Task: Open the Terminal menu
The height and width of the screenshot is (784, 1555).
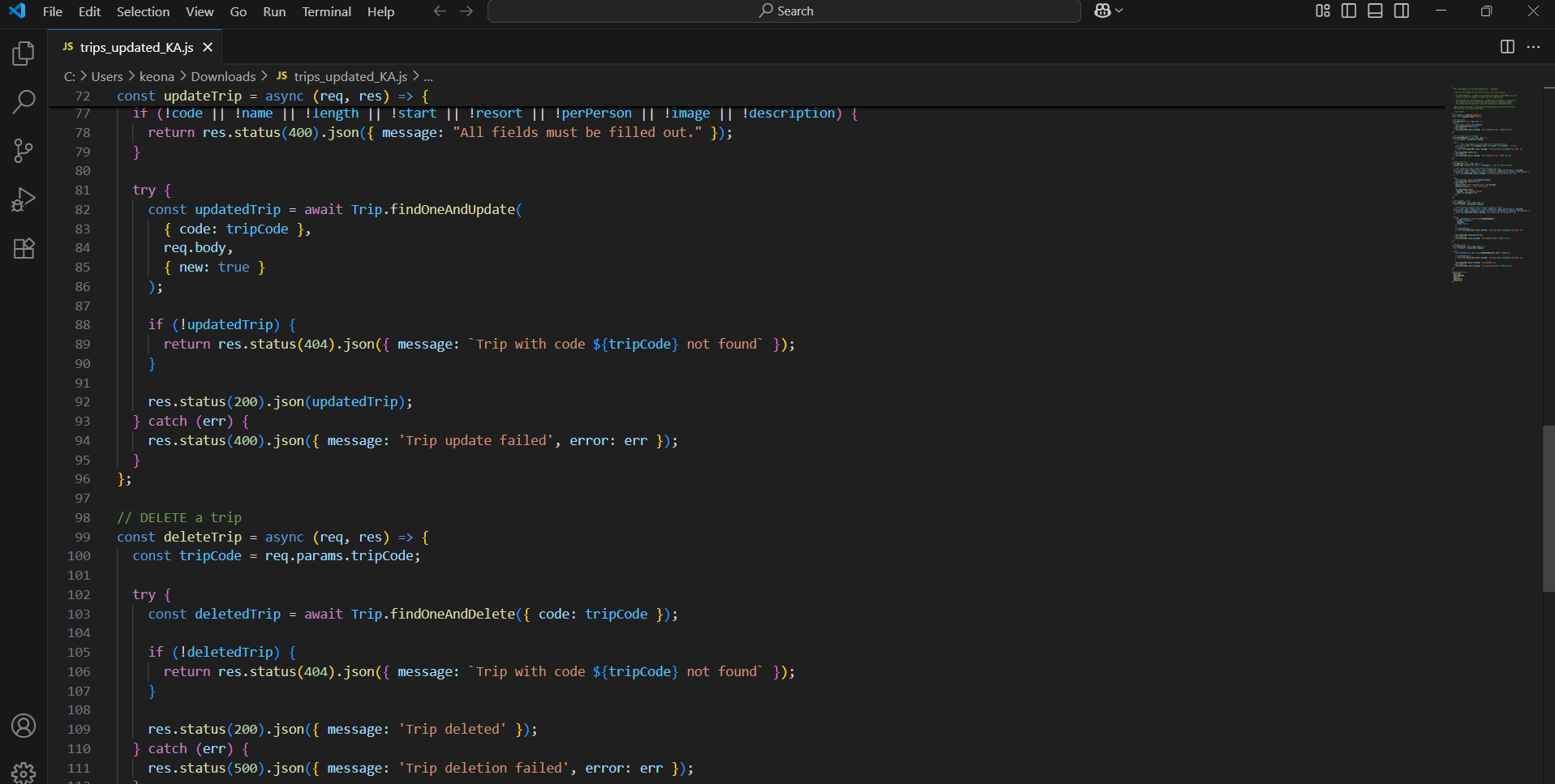Action: [x=327, y=11]
